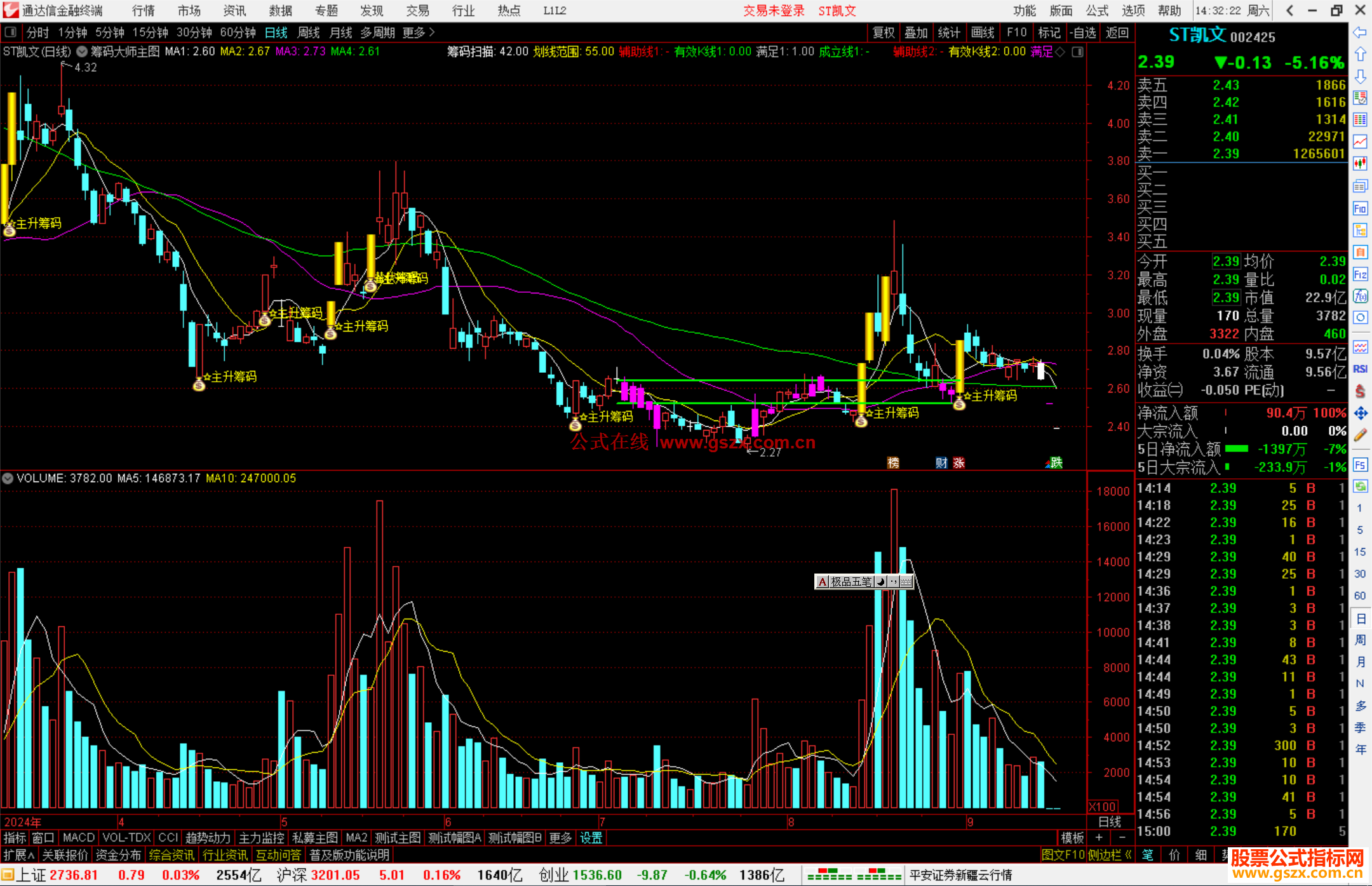Toggle the side panel icon after 满足
1372x886 pixels.
coord(1077,51)
